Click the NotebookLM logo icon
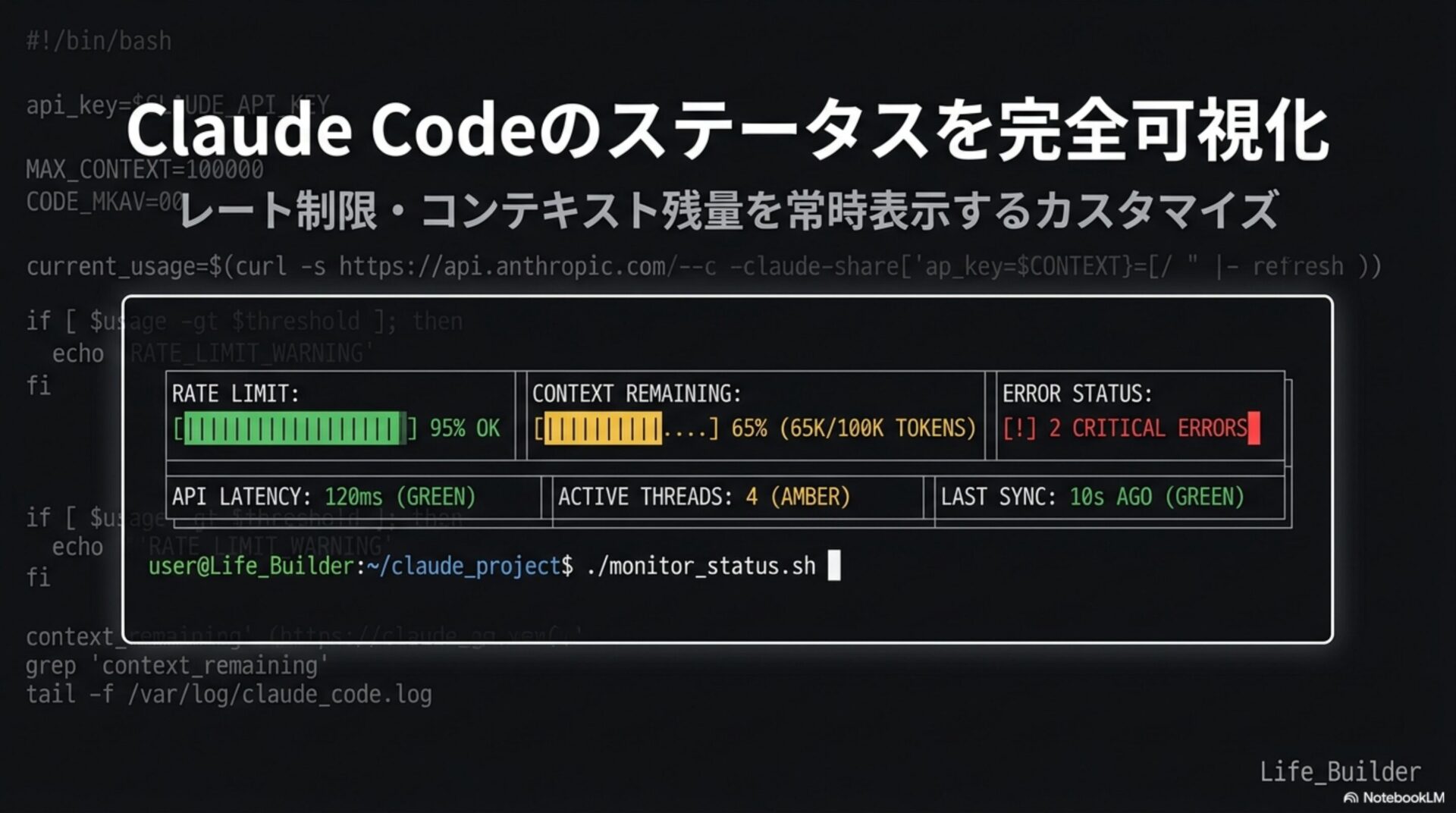Image resolution: width=1456 pixels, height=813 pixels. (1351, 798)
